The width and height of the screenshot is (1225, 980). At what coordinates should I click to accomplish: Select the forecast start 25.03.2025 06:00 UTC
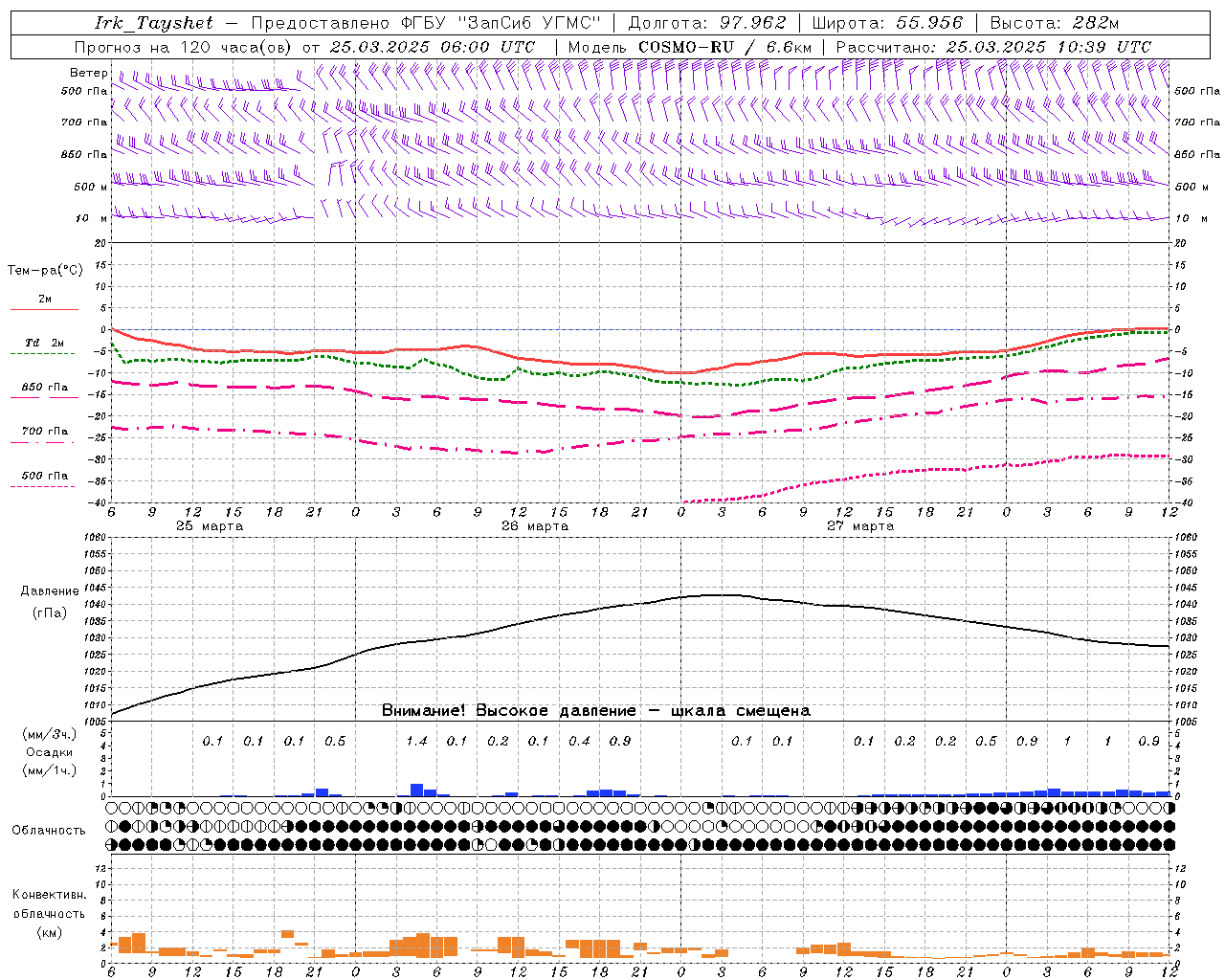(432, 47)
